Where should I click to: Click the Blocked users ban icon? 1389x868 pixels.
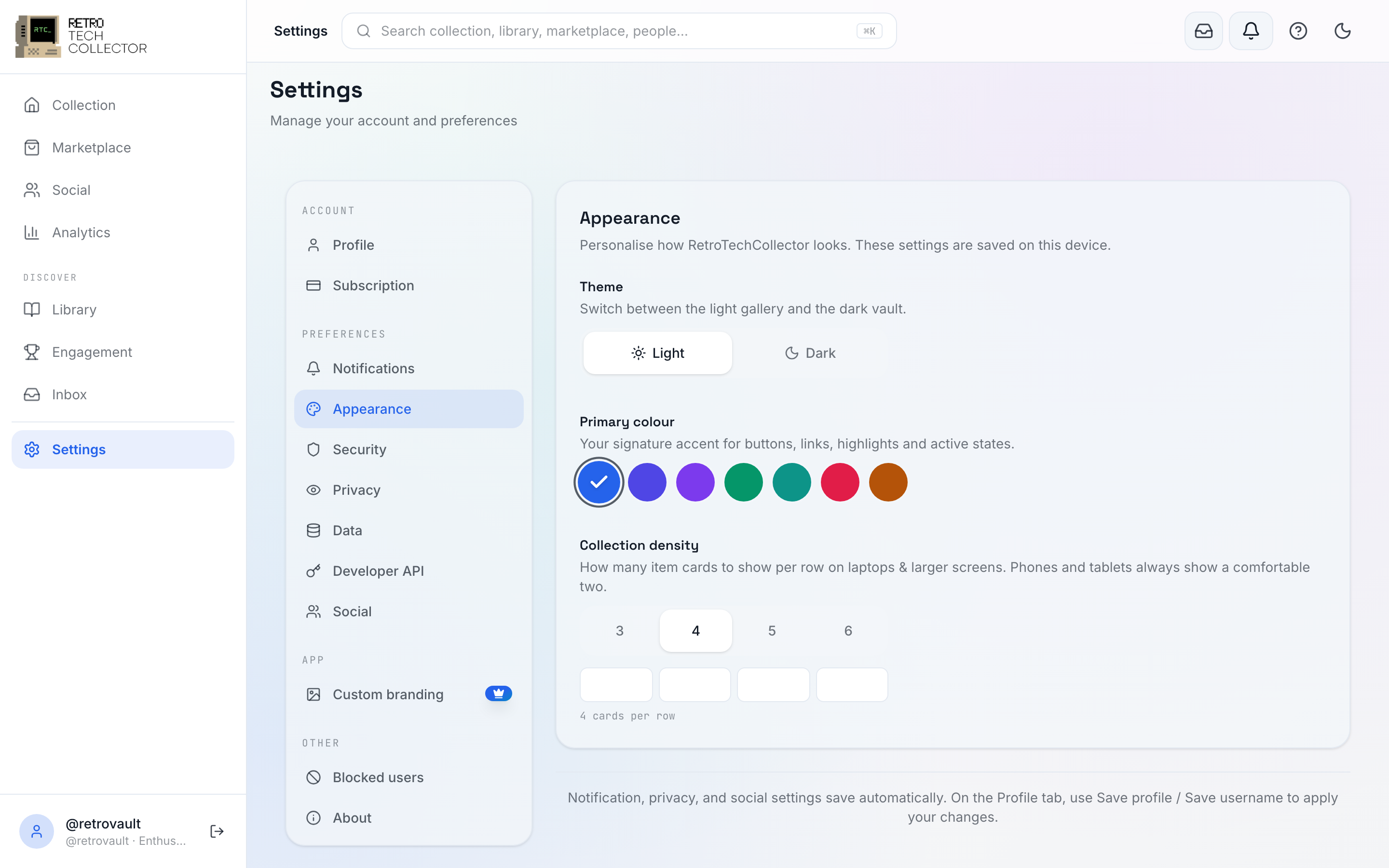pos(313,777)
